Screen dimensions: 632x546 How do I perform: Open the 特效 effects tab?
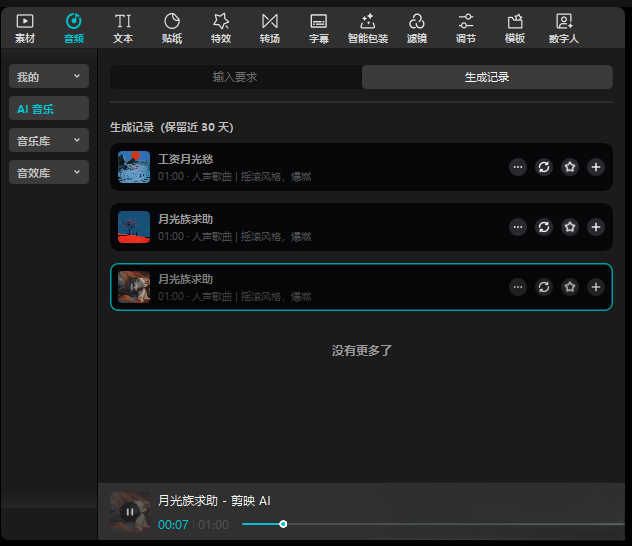click(221, 29)
